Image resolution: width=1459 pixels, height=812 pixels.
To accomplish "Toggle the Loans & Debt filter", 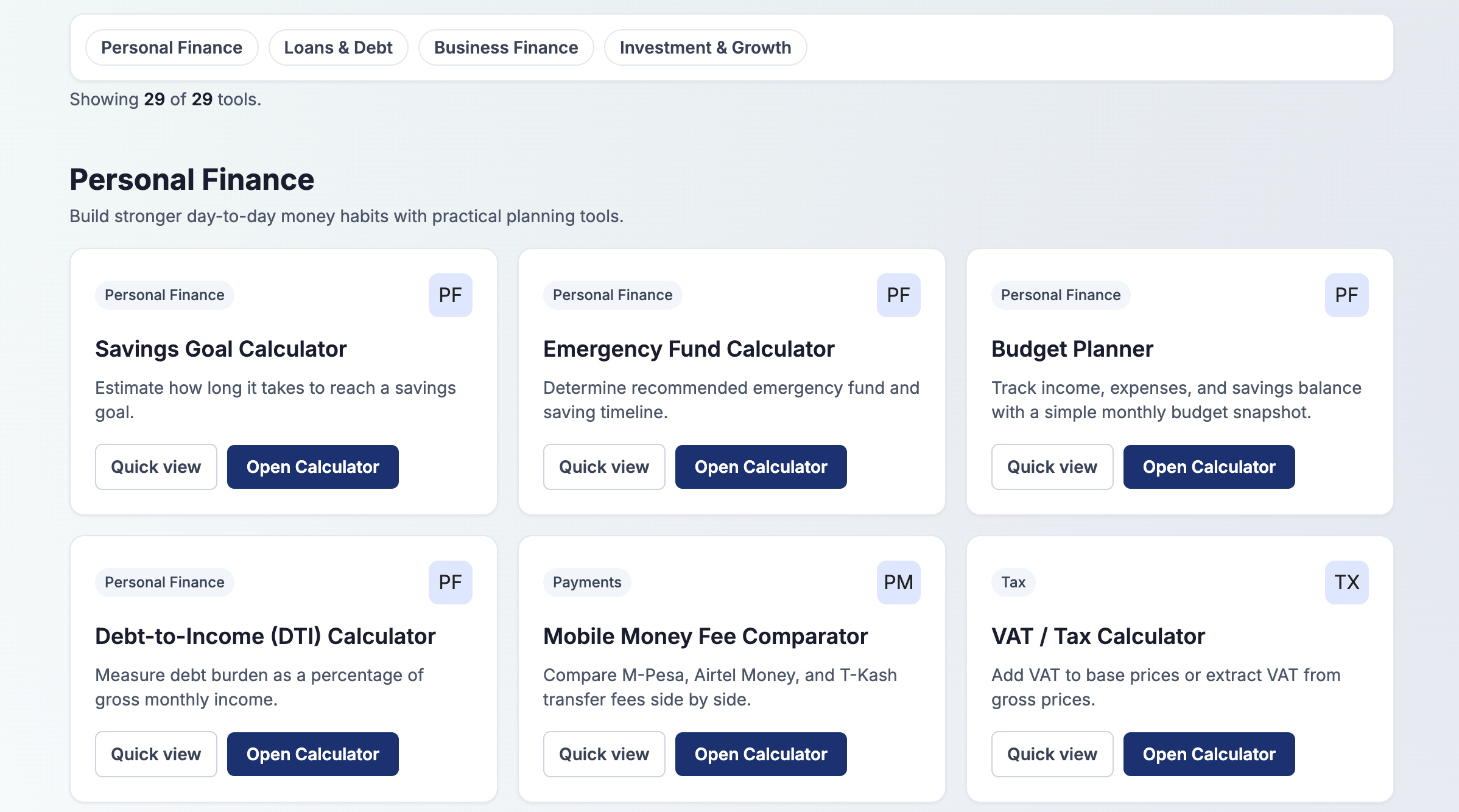I will click(x=339, y=47).
